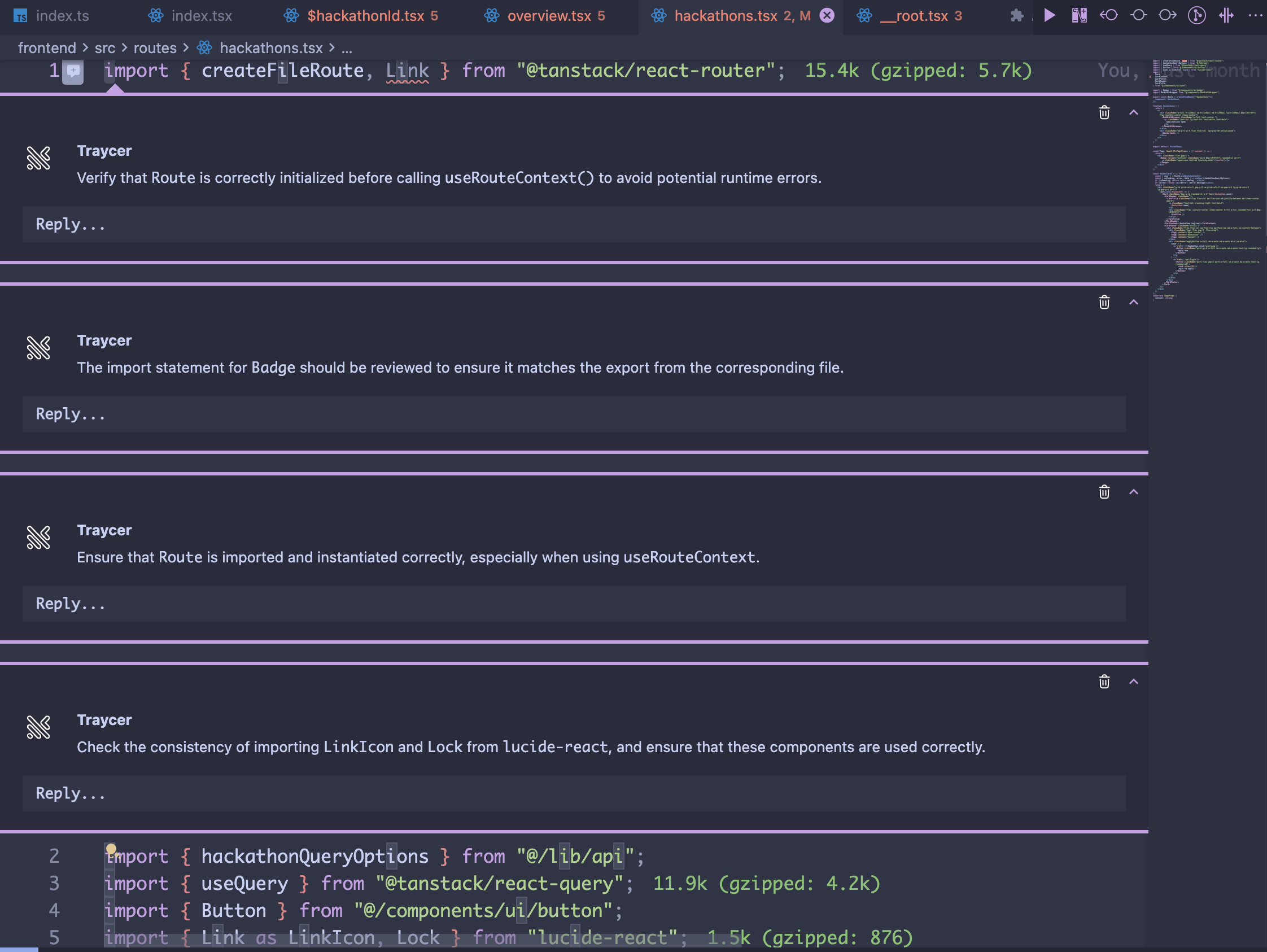The width and height of the screenshot is (1267, 952).
Task: Collapse the Badge import comment thread
Action: coord(1133,303)
